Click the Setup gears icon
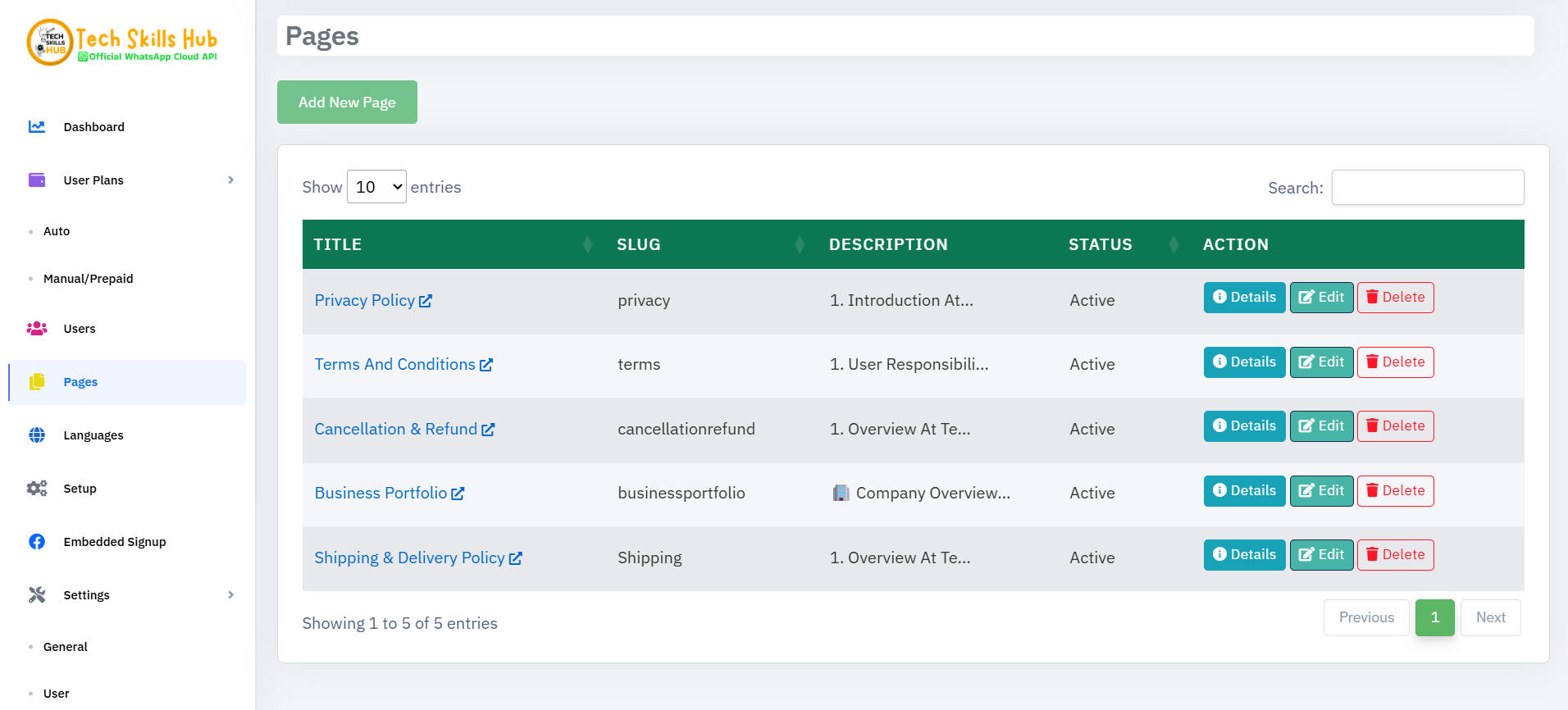 [x=37, y=489]
